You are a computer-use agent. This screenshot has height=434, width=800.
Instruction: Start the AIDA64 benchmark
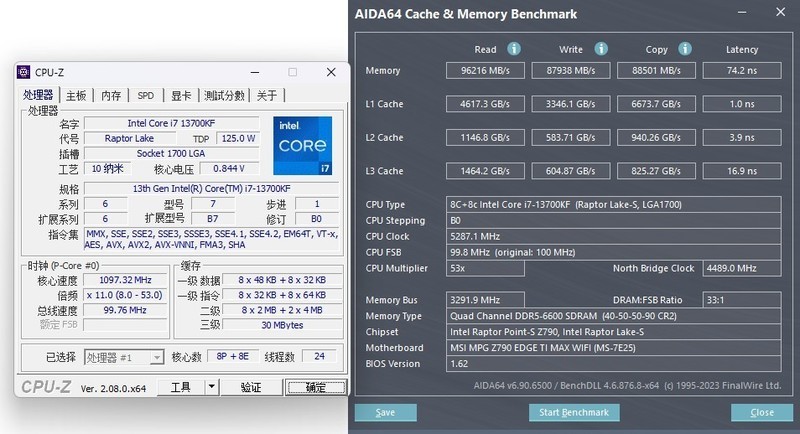[574, 413]
